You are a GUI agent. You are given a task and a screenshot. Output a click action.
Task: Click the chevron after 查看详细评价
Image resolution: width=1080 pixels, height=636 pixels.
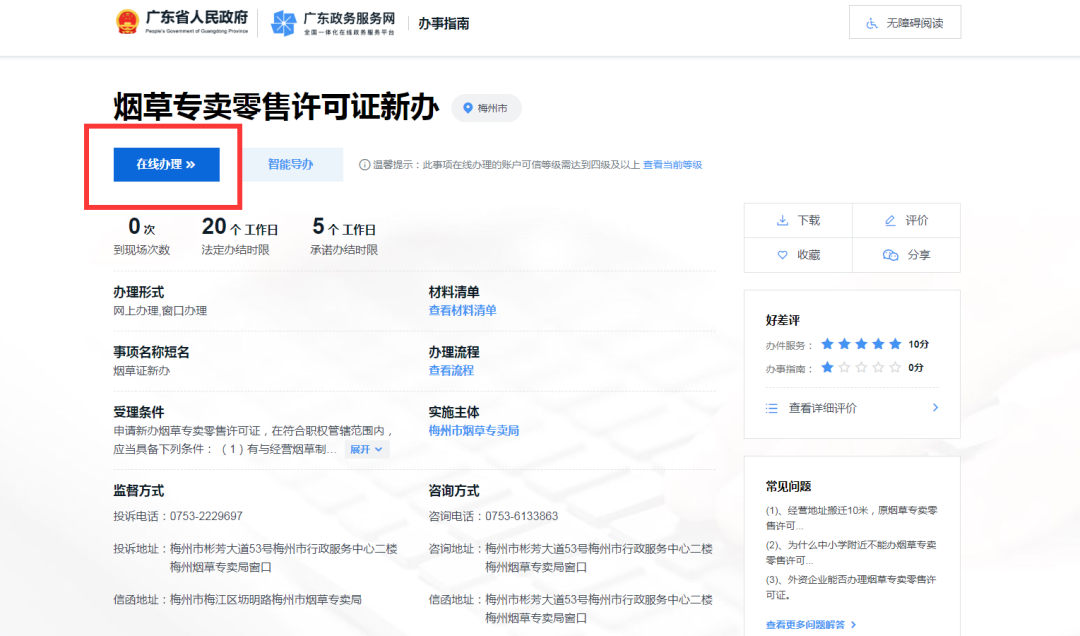(x=935, y=407)
